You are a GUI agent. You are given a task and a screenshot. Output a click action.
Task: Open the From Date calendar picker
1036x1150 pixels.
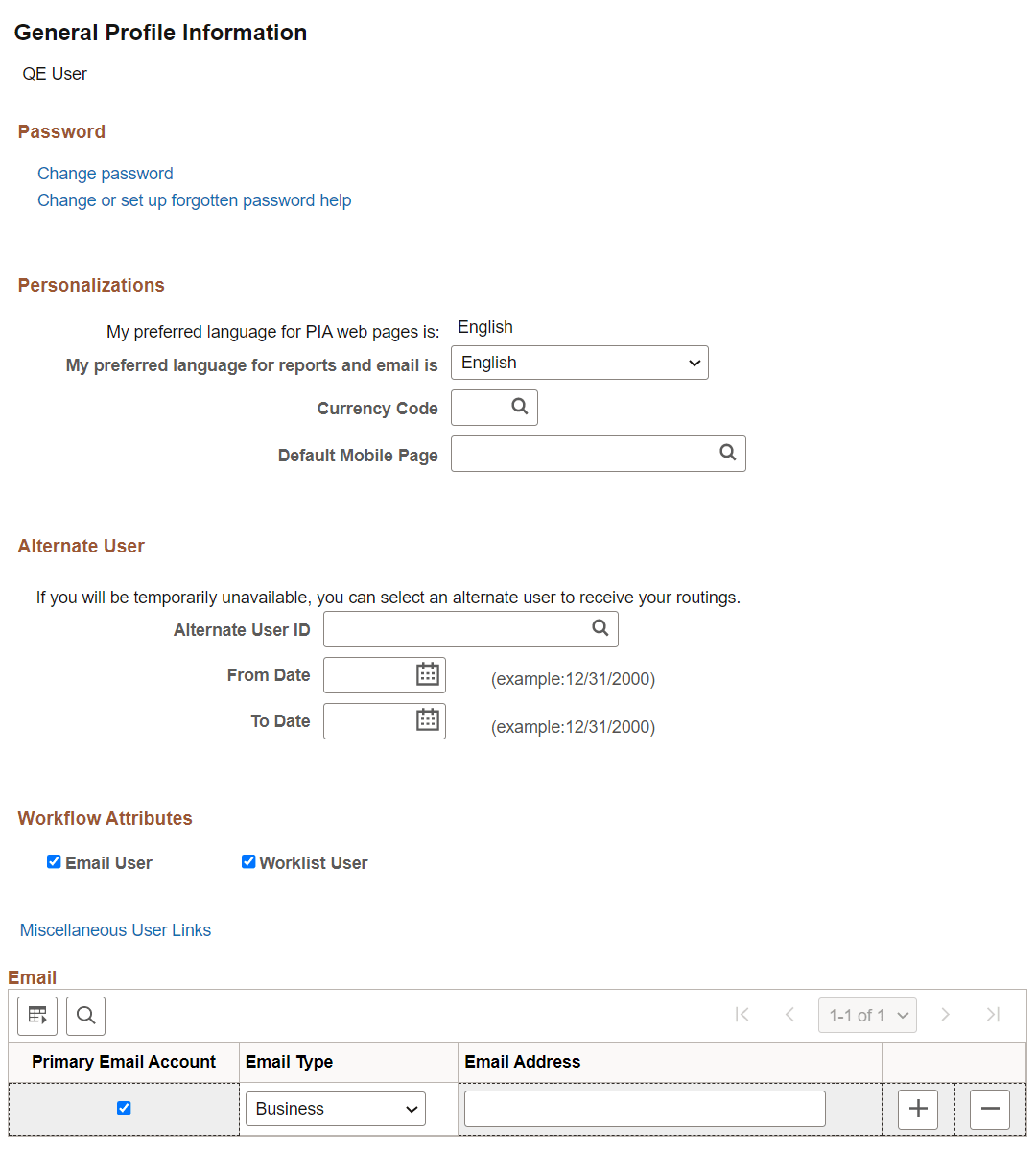pyautogui.click(x=428, y=674)
